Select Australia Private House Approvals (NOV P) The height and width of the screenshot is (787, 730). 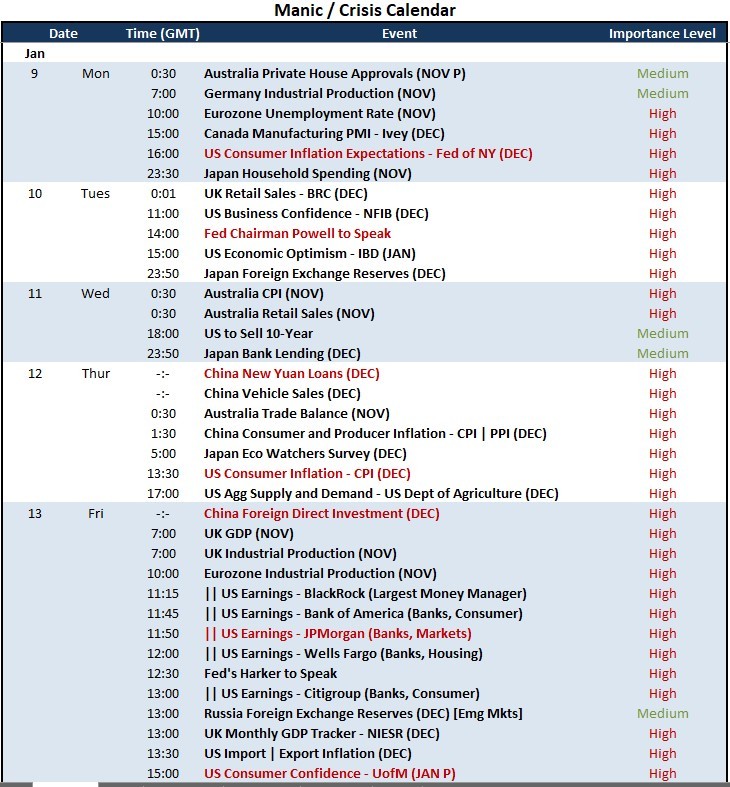pos(334,74)
